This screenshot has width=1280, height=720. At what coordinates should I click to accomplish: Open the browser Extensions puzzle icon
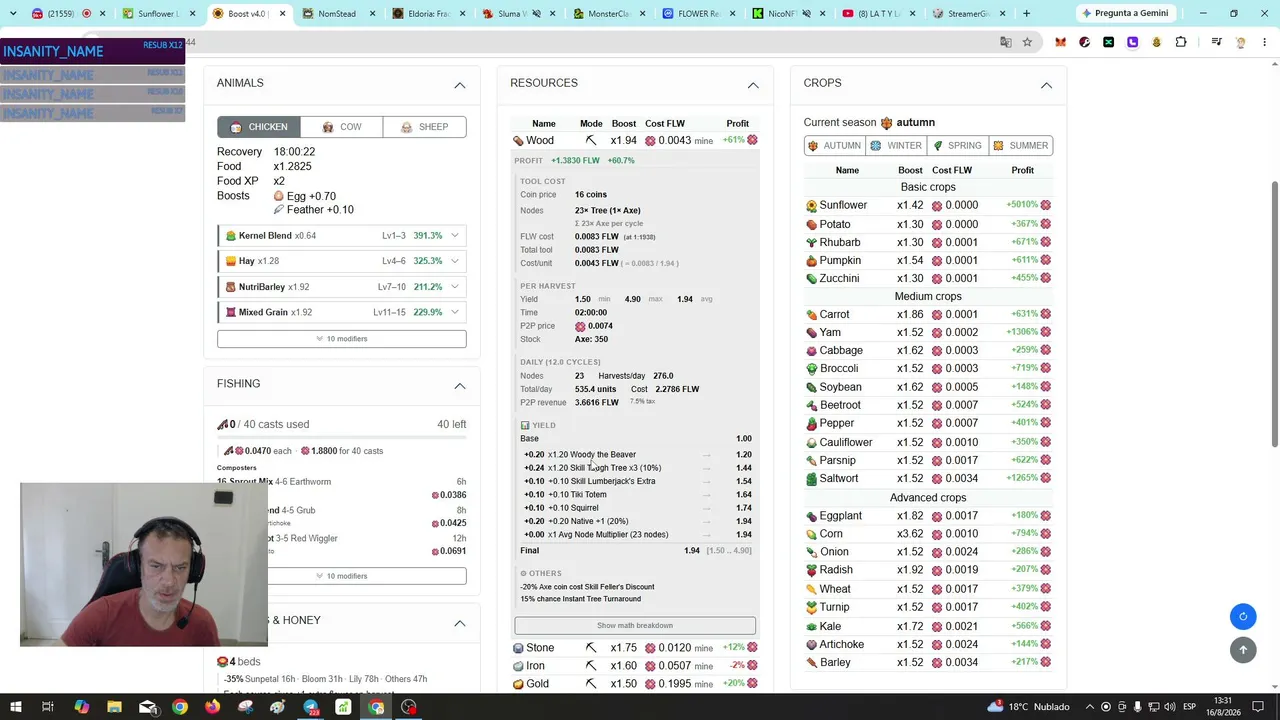click(1181, 42)
